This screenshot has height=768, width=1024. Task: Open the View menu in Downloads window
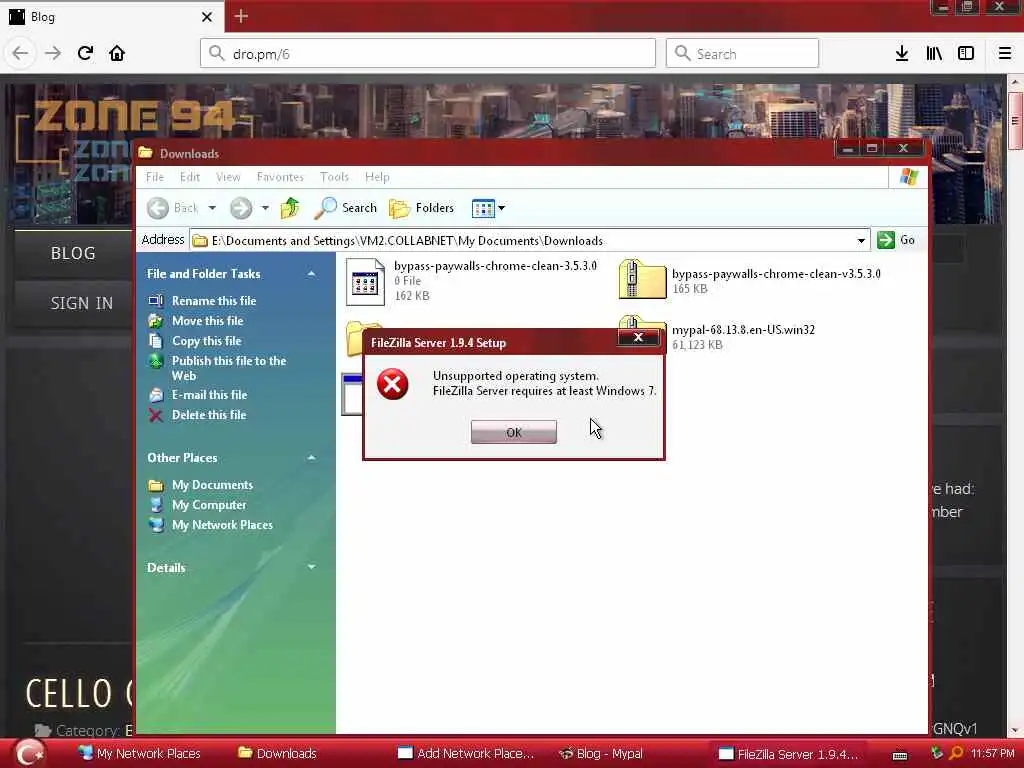click(x=228, y=177)
